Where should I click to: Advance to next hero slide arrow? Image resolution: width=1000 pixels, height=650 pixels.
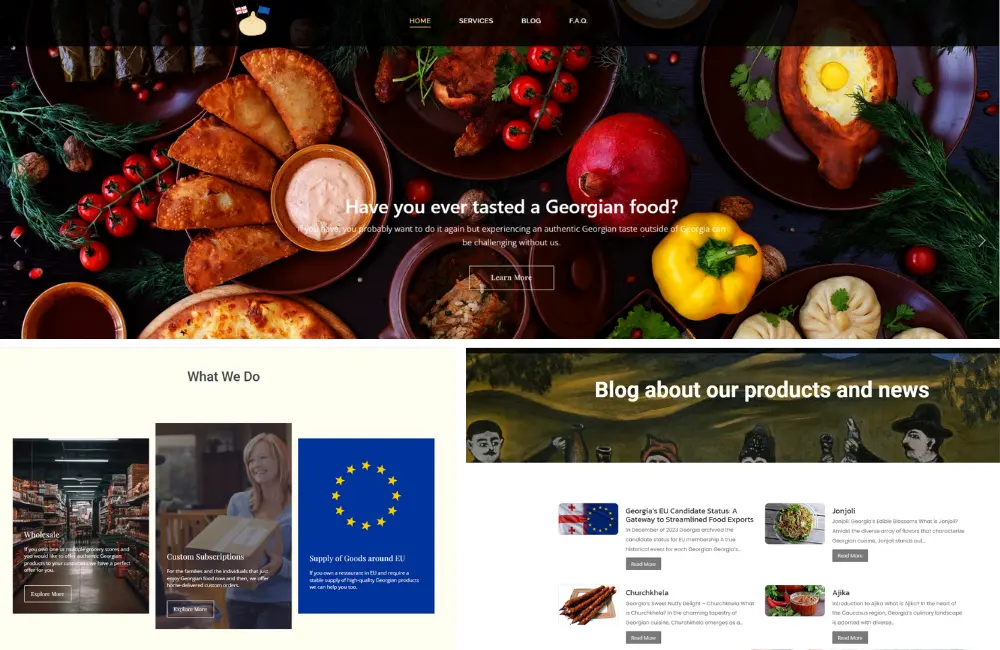pyautogui.click(x=982, y=241)
